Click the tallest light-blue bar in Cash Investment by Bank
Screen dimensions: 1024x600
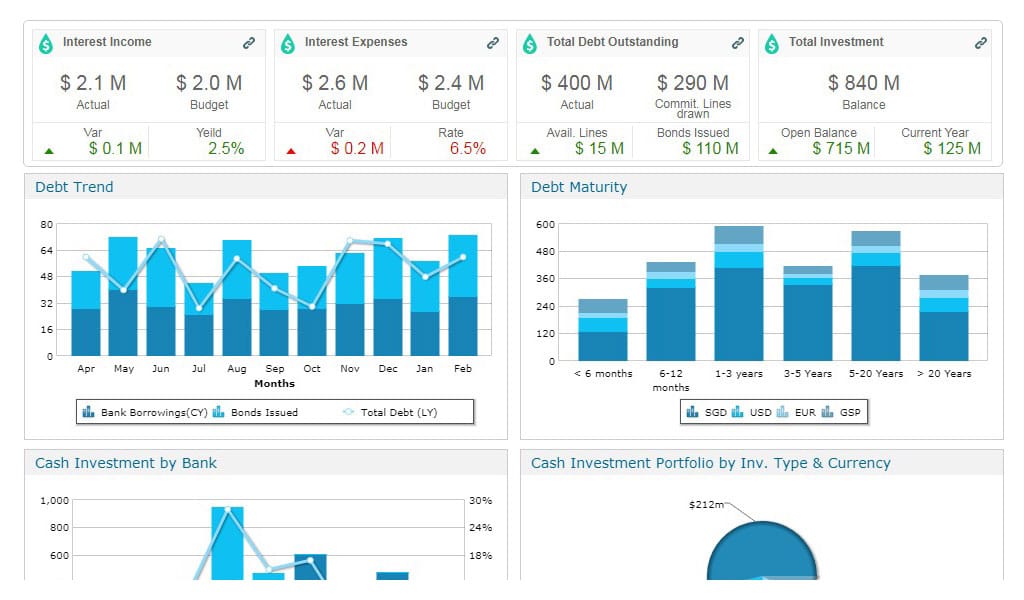point(227,543)
